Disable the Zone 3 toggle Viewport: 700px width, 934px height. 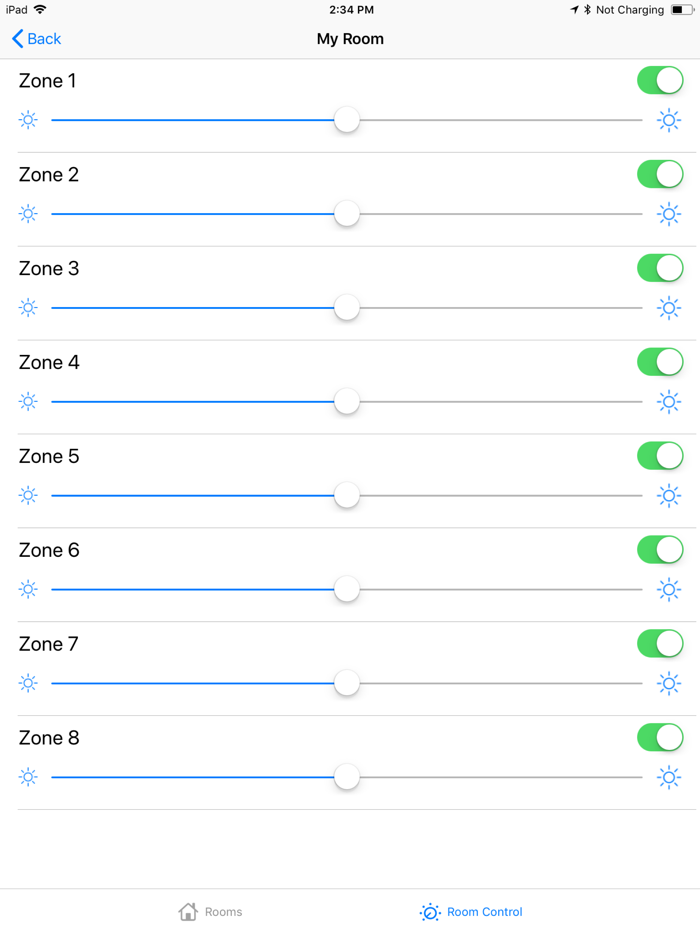point(660,268)
